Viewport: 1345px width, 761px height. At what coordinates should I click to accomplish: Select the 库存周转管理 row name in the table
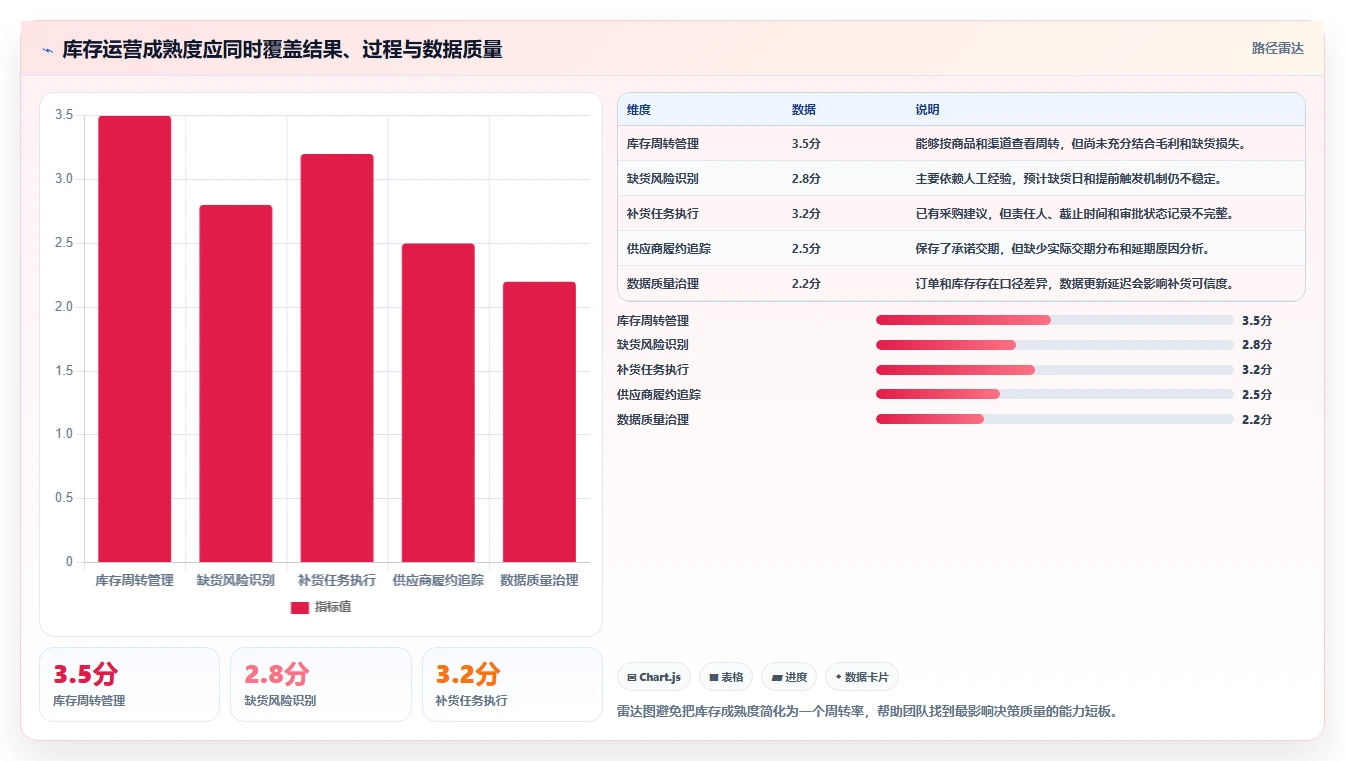pos(663,144)
